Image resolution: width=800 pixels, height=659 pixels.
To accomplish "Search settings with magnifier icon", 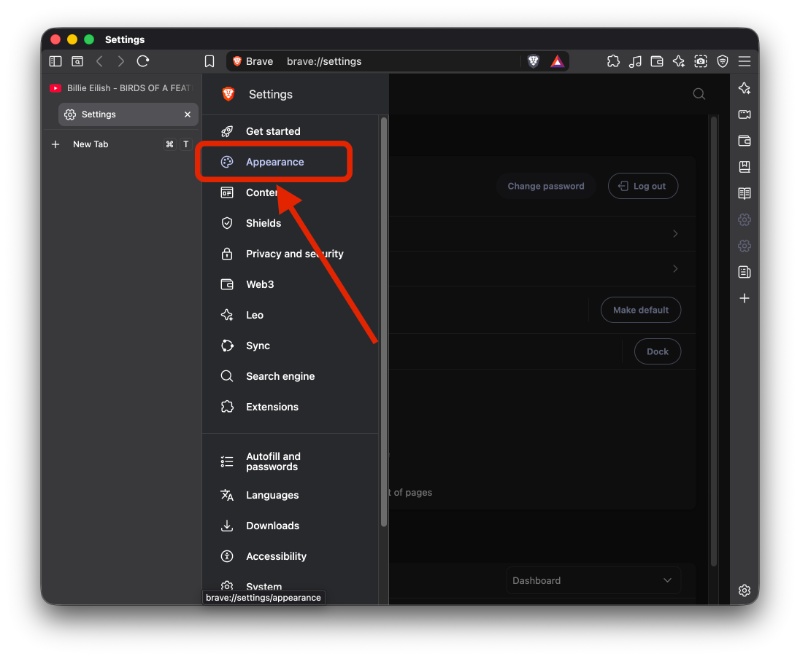I will tap(699, 94).
